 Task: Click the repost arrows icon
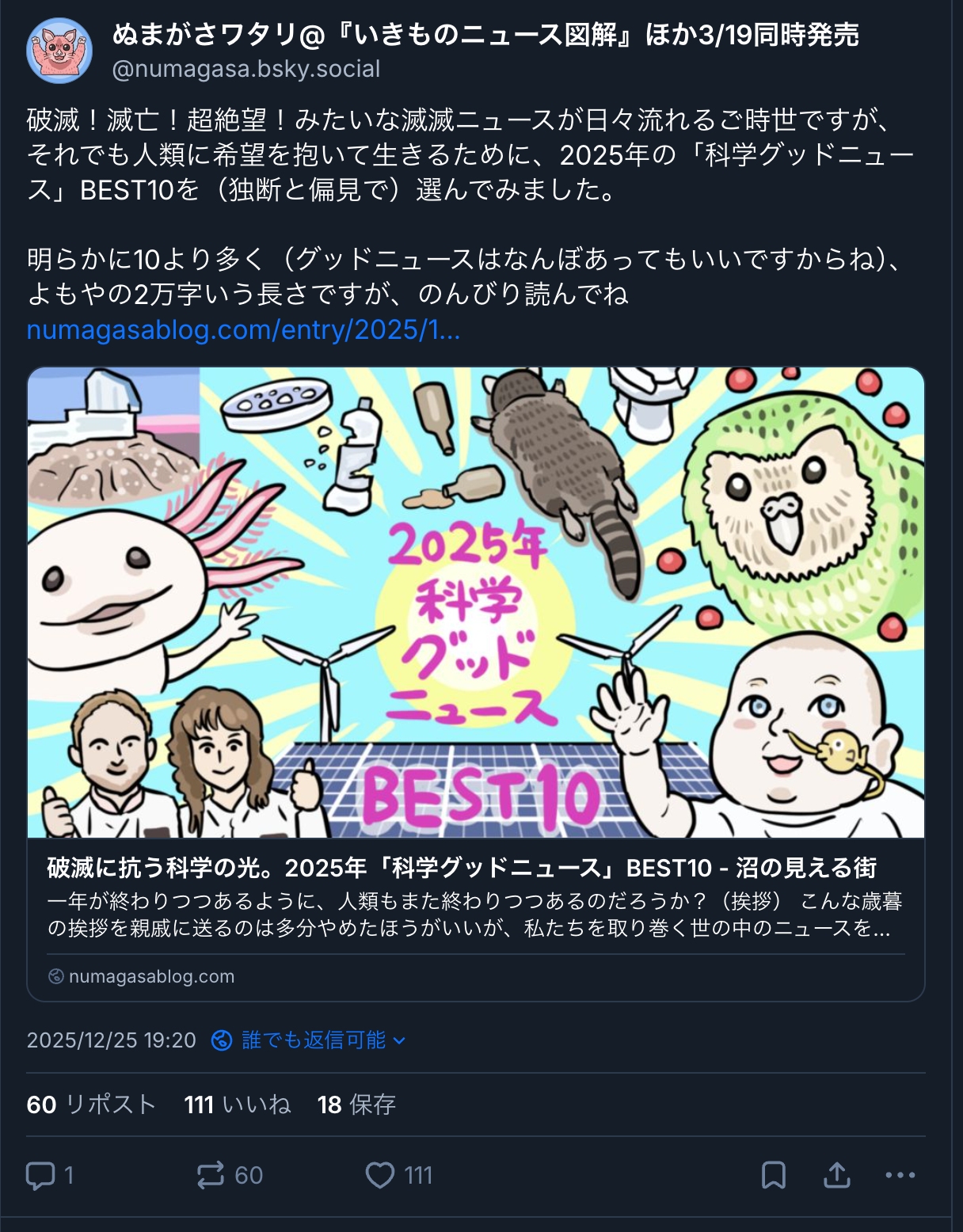tap(211, 1175)
